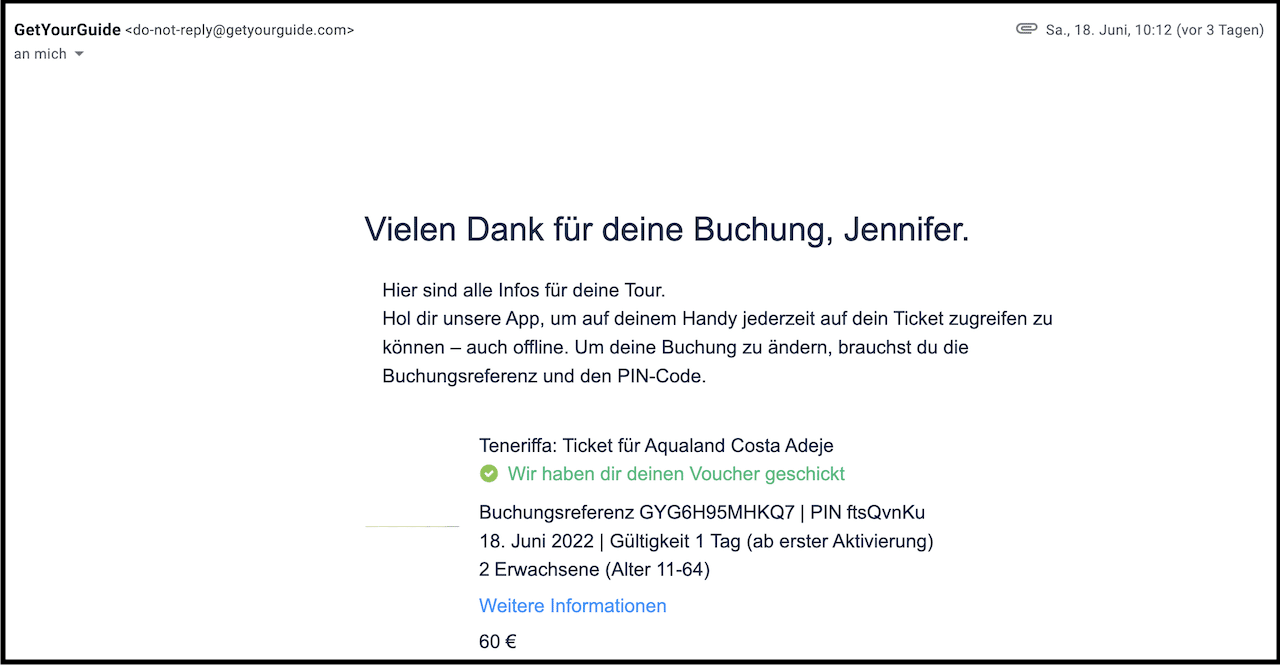1280x665 pixels.
Task: Open the 'Weitere Informationen' link
Action: (573, 606)
